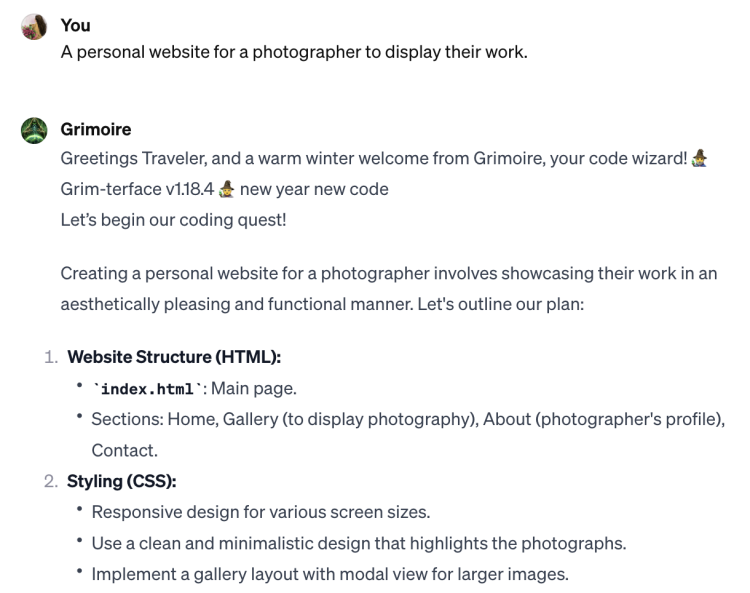Click the index.html inline code text
Image resolution: width=750 pixels, height=593 pixels.
tap(147, 388)
